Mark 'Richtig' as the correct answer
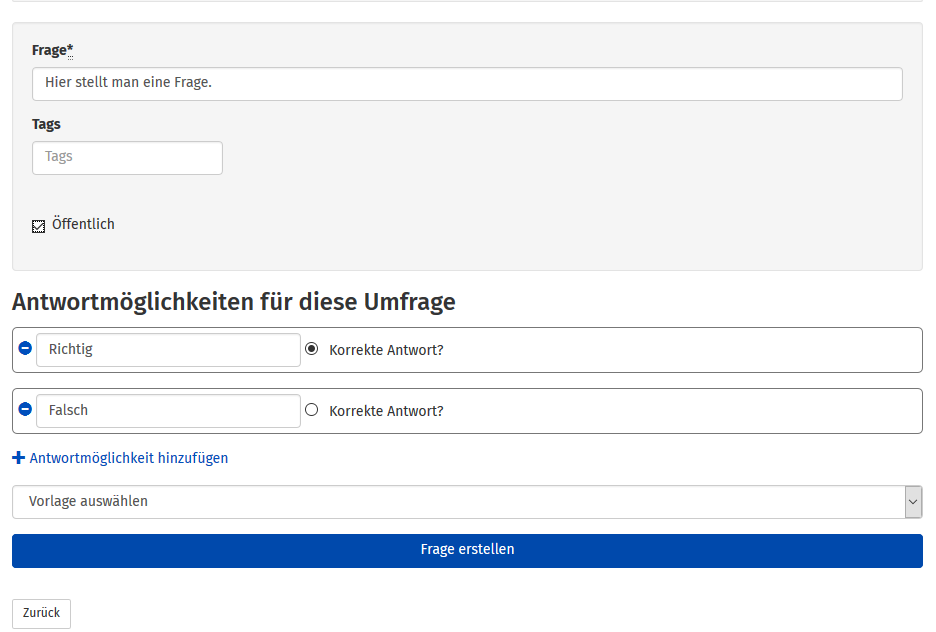This screenshot has width=936, height=632. tap(312, 349)
